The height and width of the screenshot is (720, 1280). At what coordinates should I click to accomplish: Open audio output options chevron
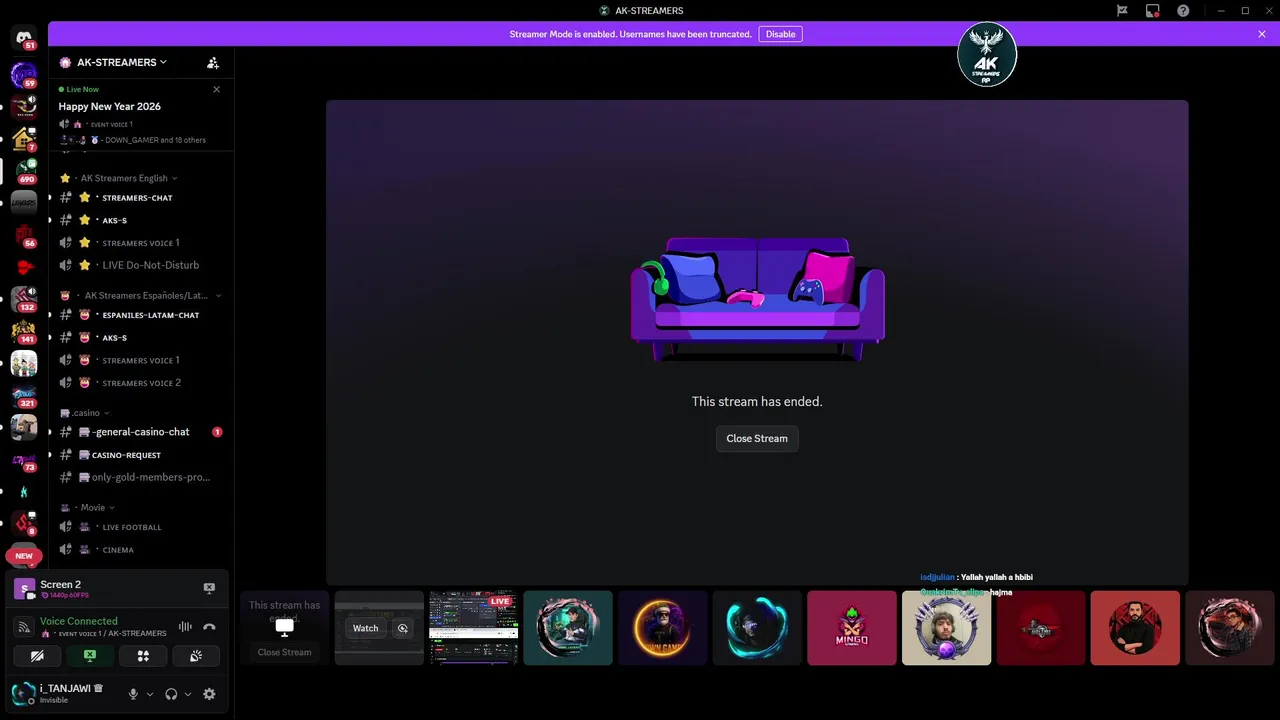tap(188, 694)
